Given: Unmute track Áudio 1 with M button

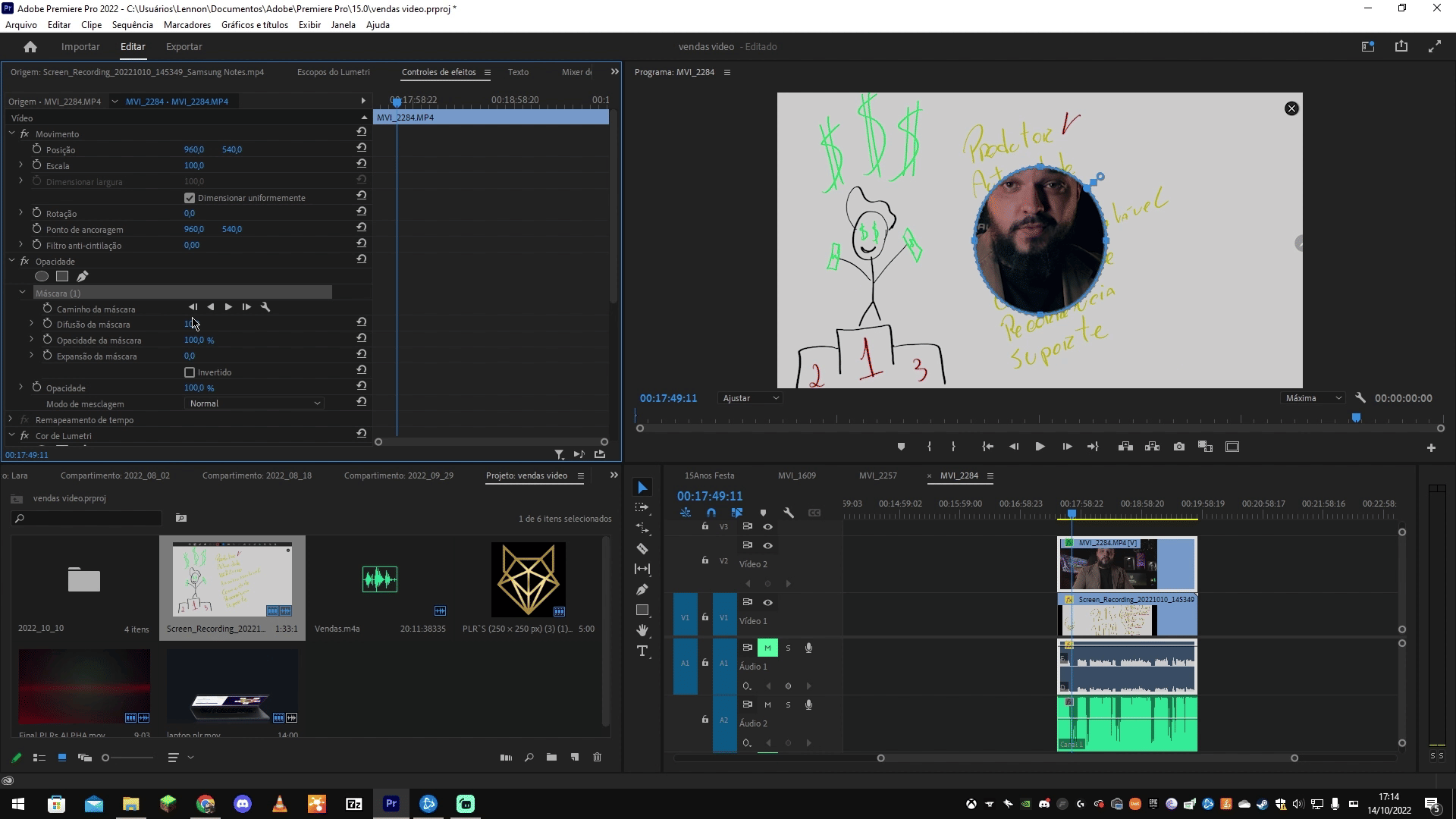Looking at the screenshot, I should (767, 648).
